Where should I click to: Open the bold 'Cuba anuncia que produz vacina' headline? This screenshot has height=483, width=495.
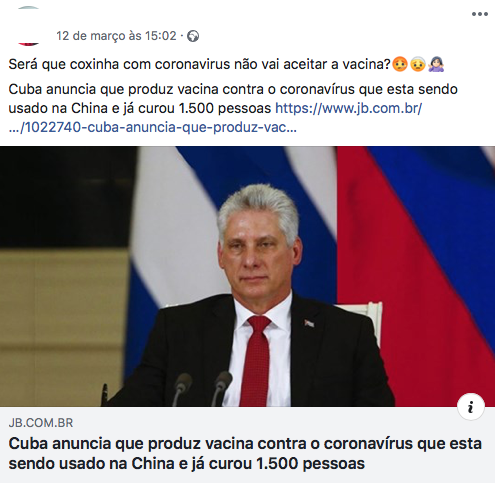pos(245,453)
